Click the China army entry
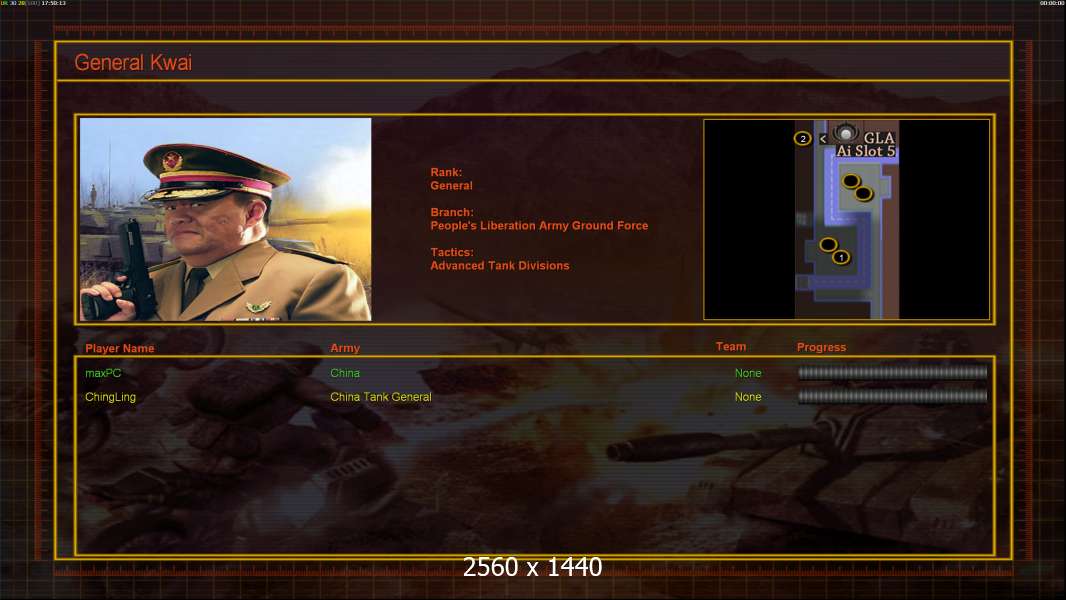Image resolution: width=1066 pixels, height=600 pixels. coord(345,373)
